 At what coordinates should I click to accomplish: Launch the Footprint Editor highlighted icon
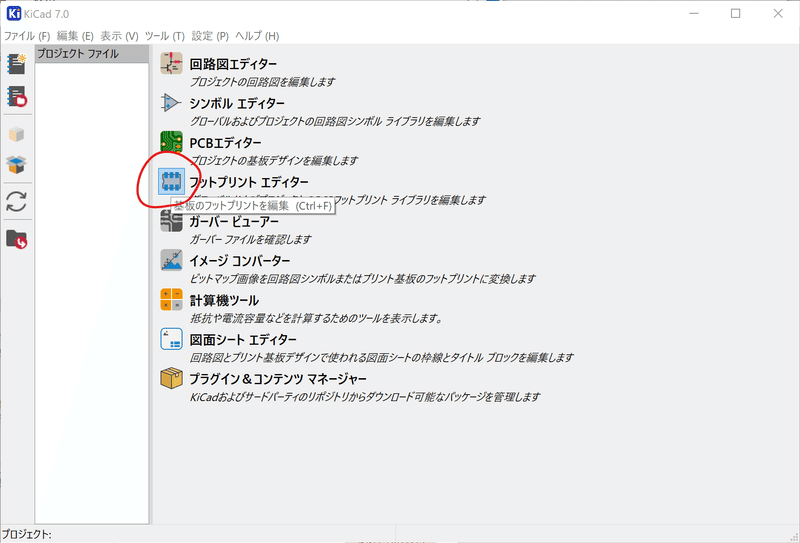[x=171, y=182]
